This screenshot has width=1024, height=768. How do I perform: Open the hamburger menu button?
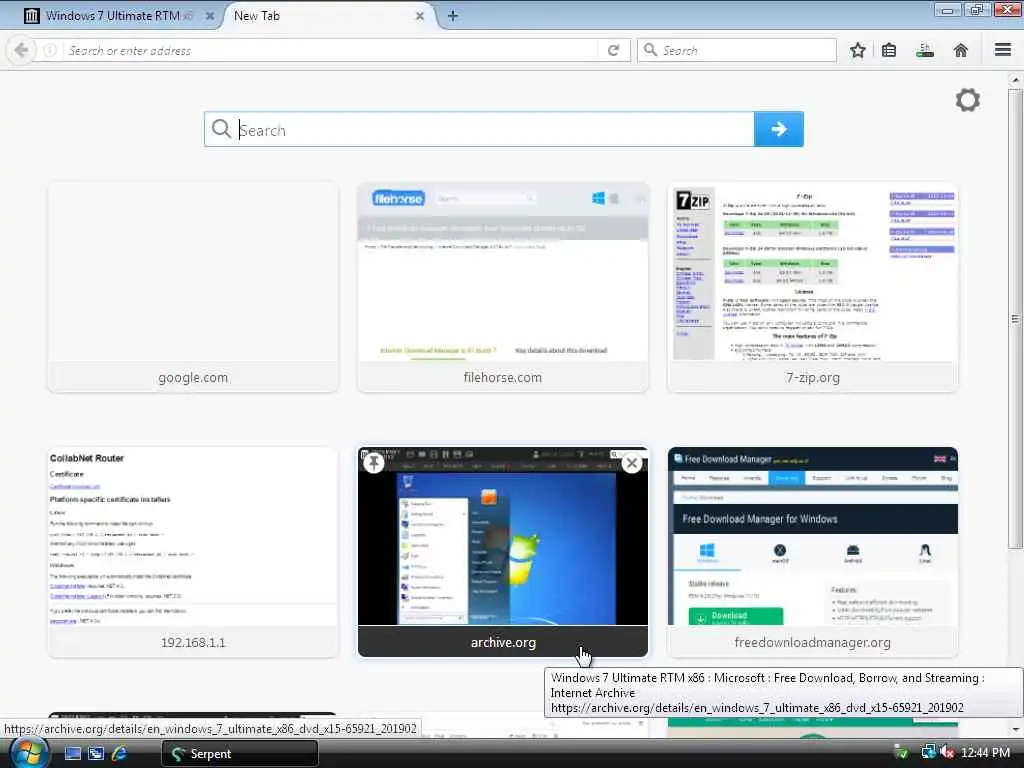click(1002, 50)
